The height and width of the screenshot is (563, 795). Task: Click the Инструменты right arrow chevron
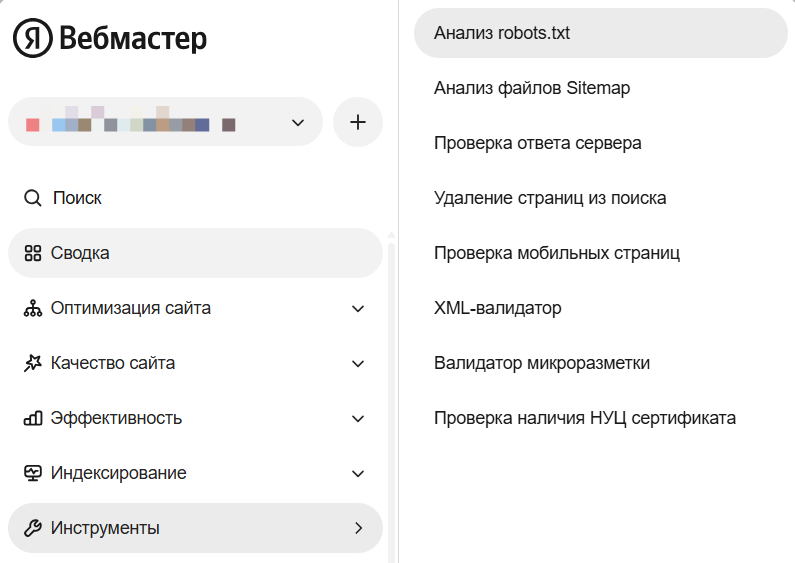pos(358,528)
